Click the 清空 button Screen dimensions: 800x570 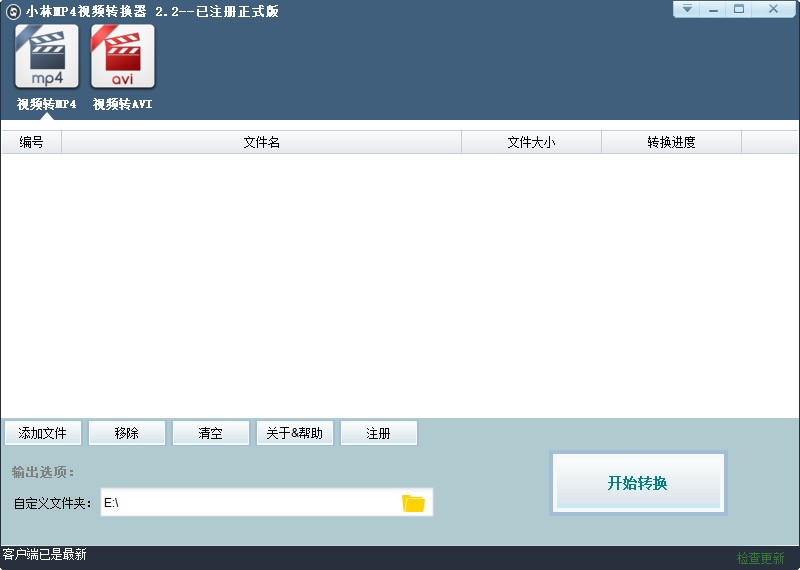[x=211, y=433]
